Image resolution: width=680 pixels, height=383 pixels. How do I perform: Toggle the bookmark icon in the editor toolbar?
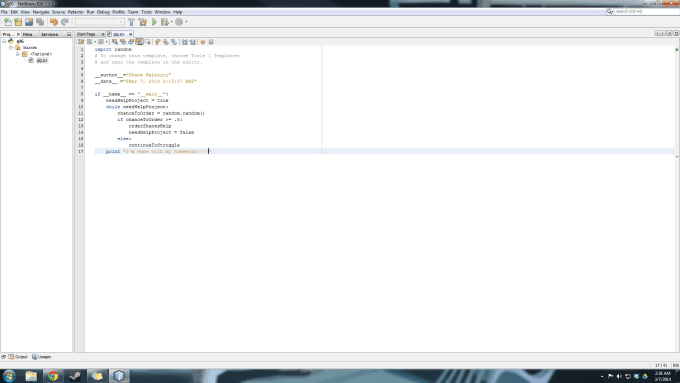pos(174,42)
